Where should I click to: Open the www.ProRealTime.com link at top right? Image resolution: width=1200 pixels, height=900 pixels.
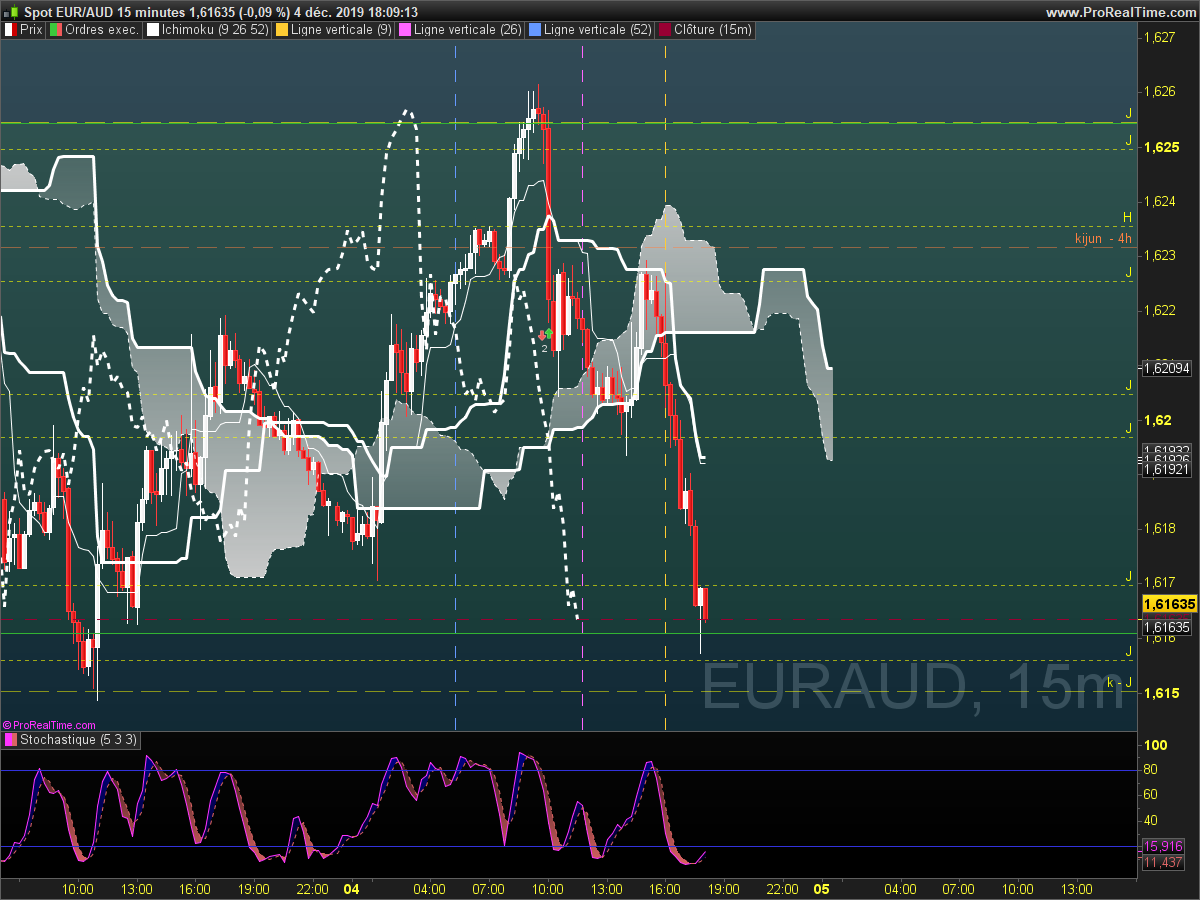click(x=1121, y=12)
